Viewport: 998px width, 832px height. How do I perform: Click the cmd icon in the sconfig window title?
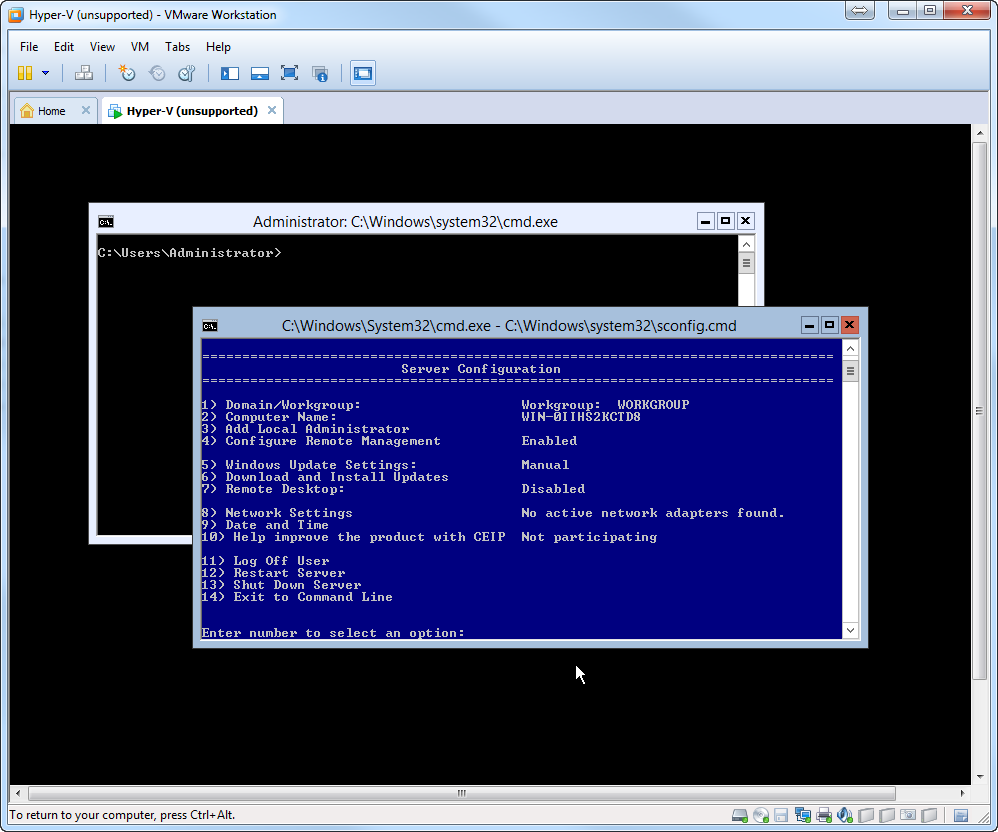pos(209,326)
